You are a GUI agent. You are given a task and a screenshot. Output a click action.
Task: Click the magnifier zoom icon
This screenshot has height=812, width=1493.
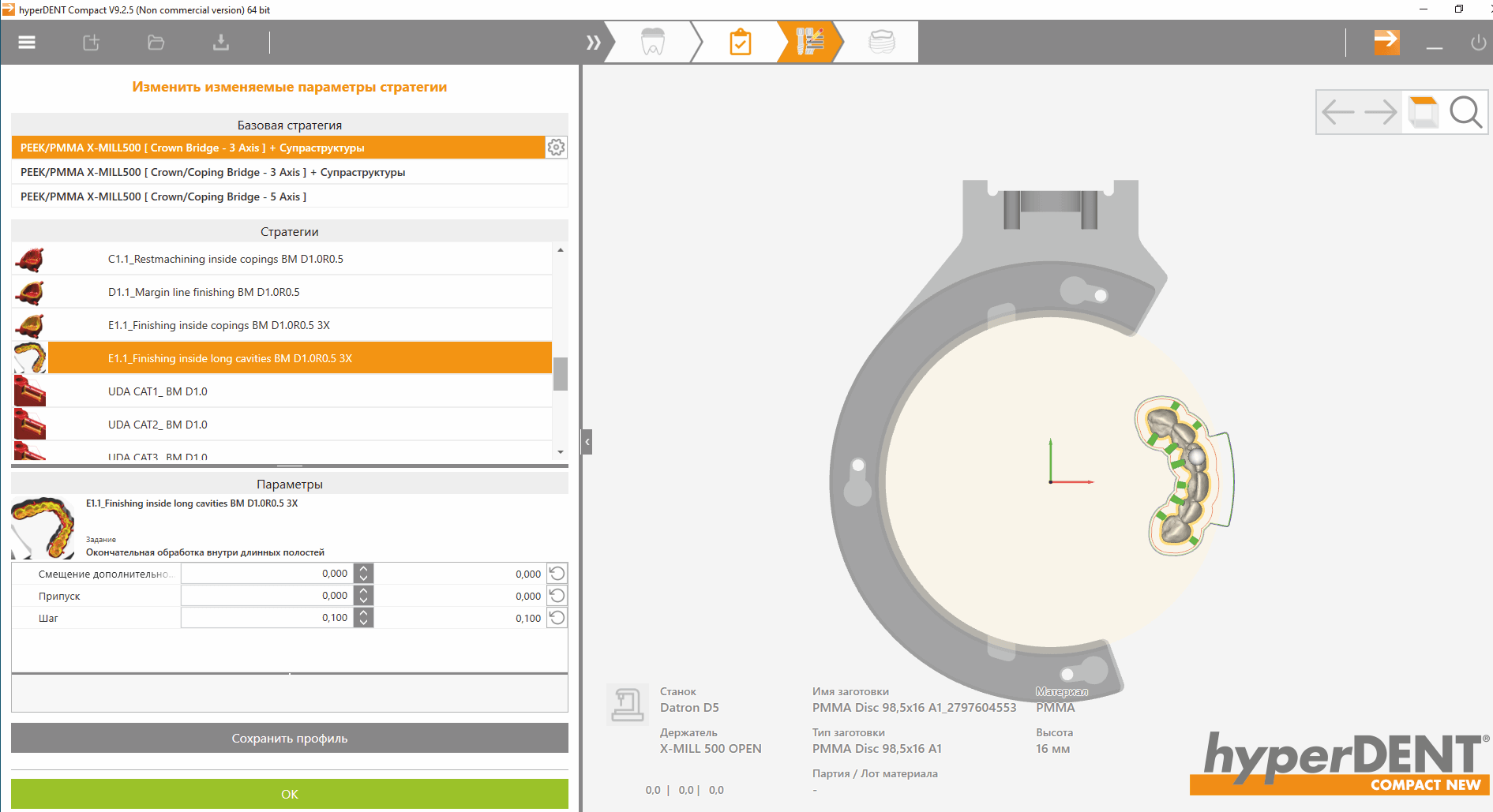pyautogui.click(x=1466, y=112)
